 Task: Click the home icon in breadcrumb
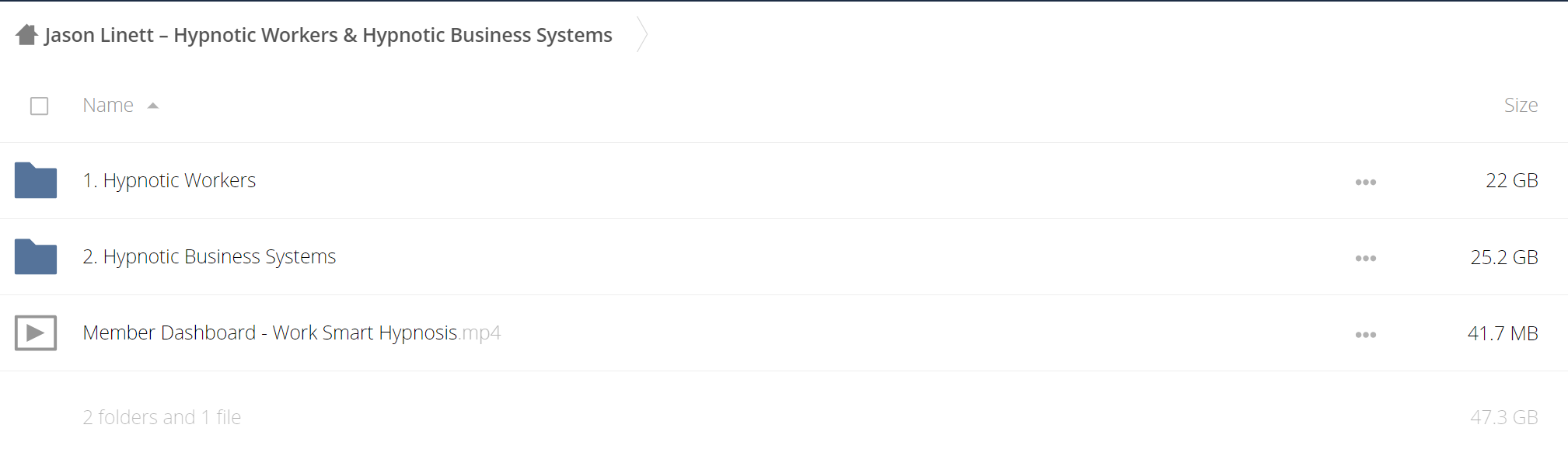pyautogui.click(x=26, y=35)
